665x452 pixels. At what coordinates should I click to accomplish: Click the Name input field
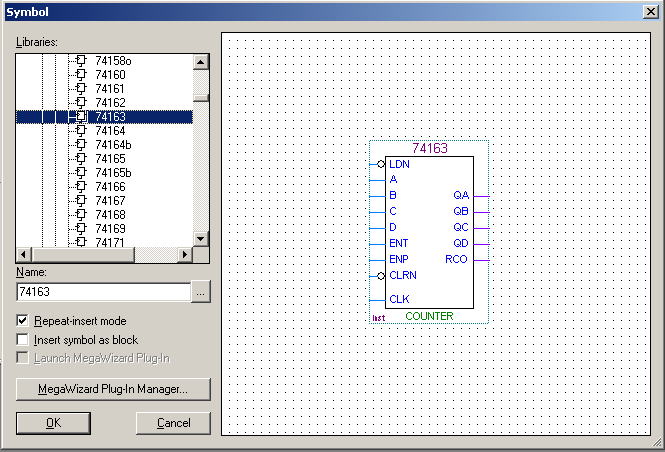[x=103, y=292]
